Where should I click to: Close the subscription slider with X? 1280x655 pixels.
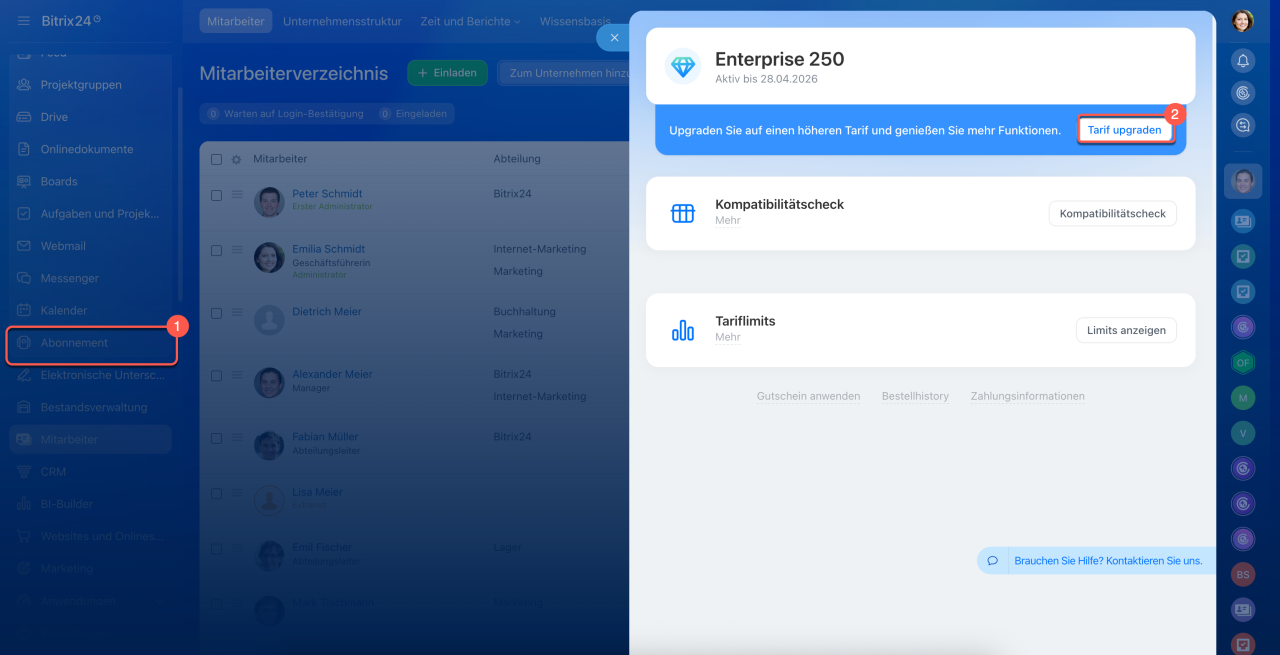(x=614, y=37)
